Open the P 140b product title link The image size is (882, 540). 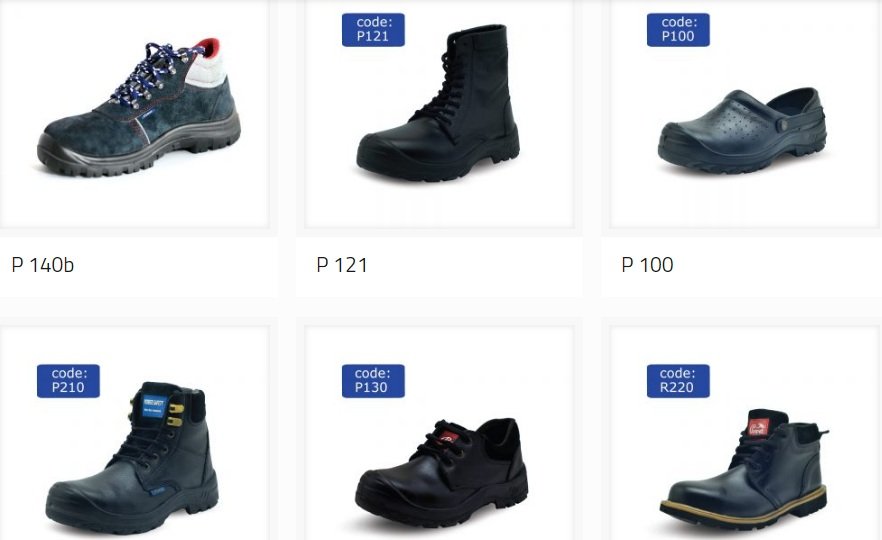coord(43,264)
